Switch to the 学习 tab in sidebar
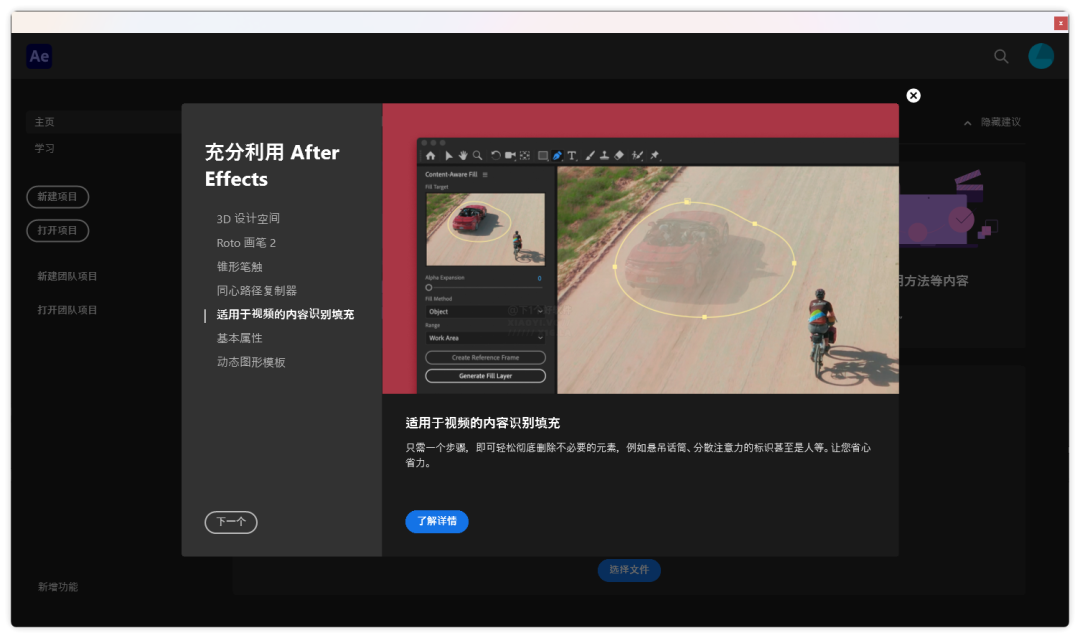The height and width of the screenshot is (638, 1080). [45, 148]
